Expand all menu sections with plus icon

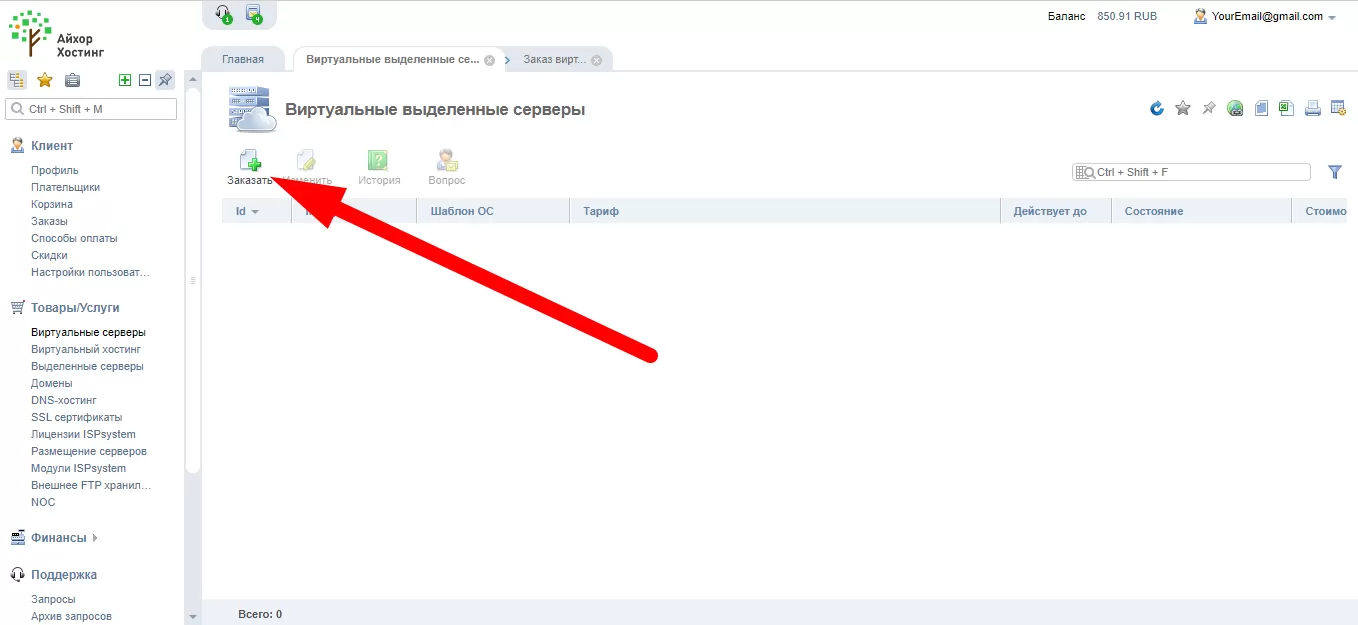click(125, 80)
